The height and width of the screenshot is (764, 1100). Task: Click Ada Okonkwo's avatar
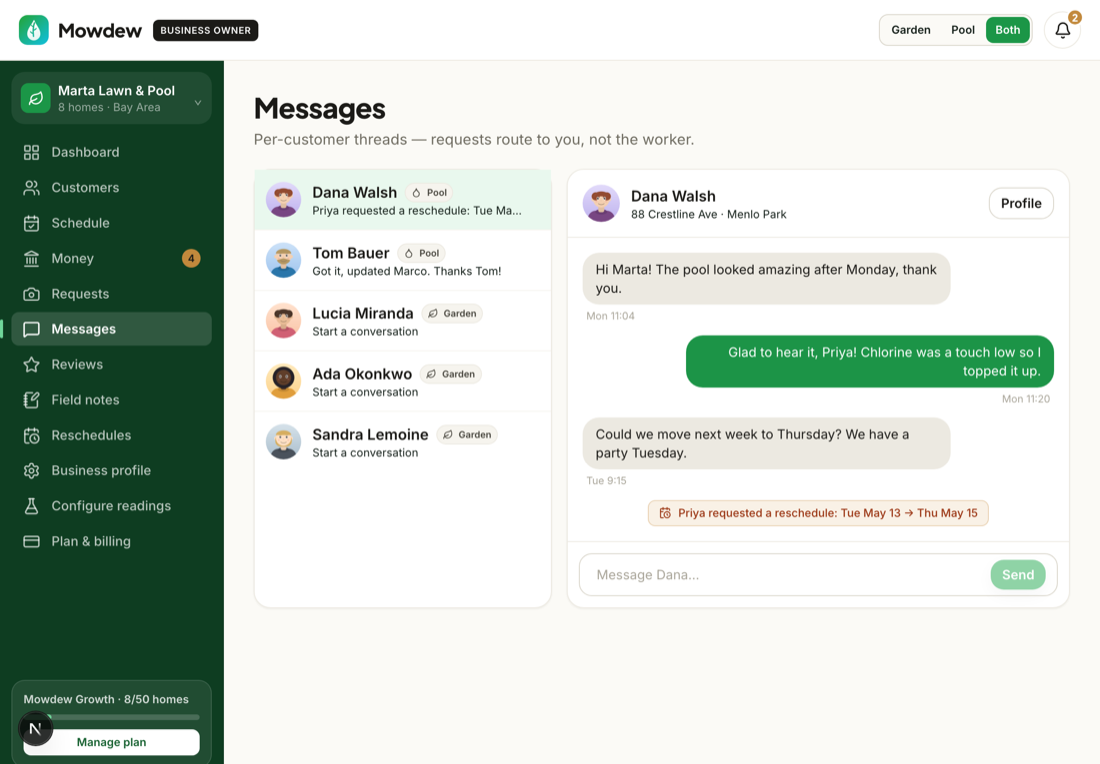[283, 381]
